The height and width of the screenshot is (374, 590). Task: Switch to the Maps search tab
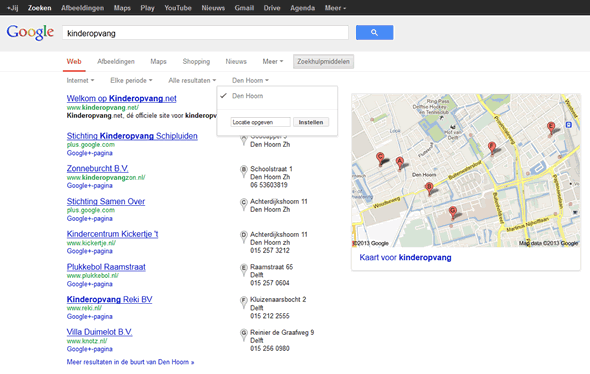pyautogui.click(x=158, y=61)
